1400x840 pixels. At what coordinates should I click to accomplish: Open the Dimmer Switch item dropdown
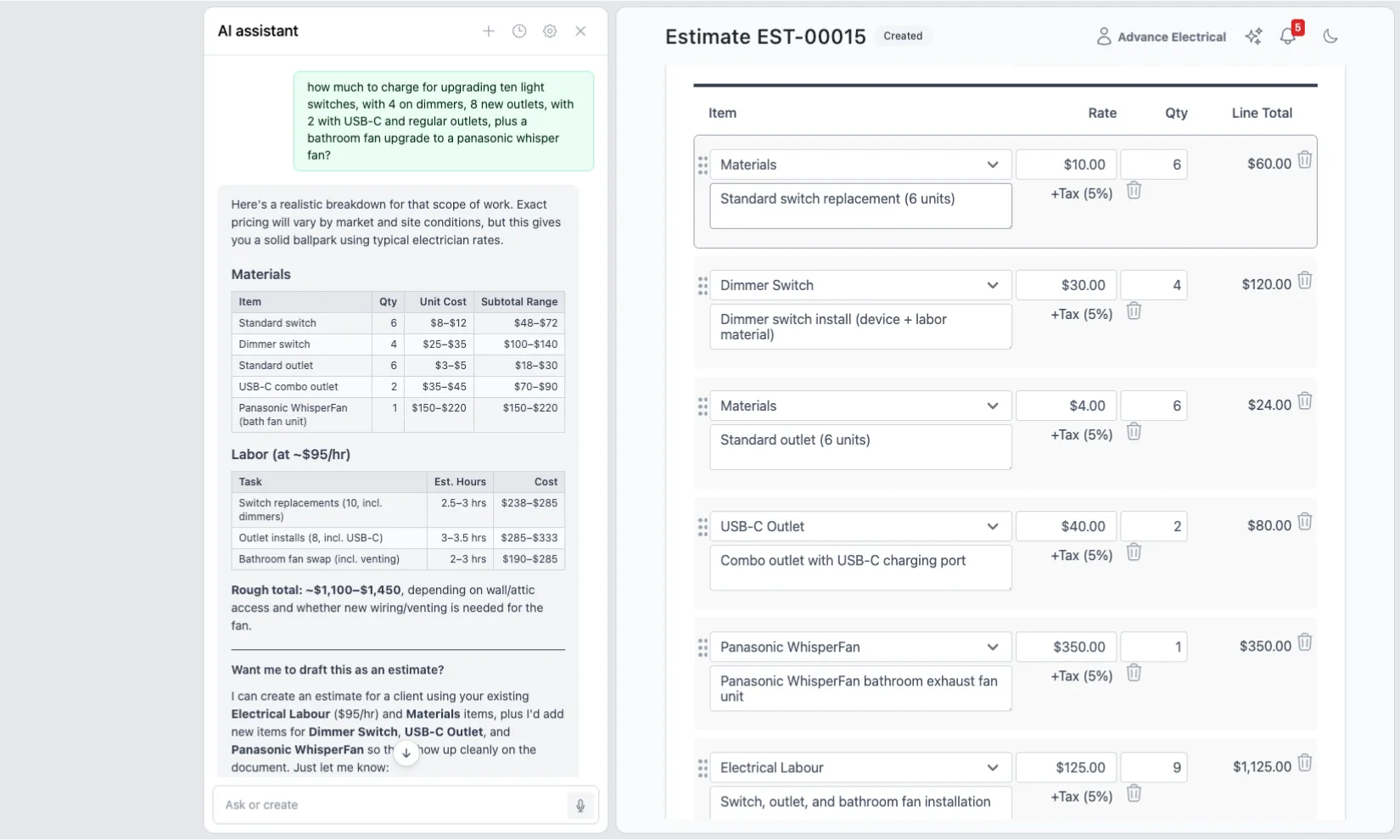[860, 285]
